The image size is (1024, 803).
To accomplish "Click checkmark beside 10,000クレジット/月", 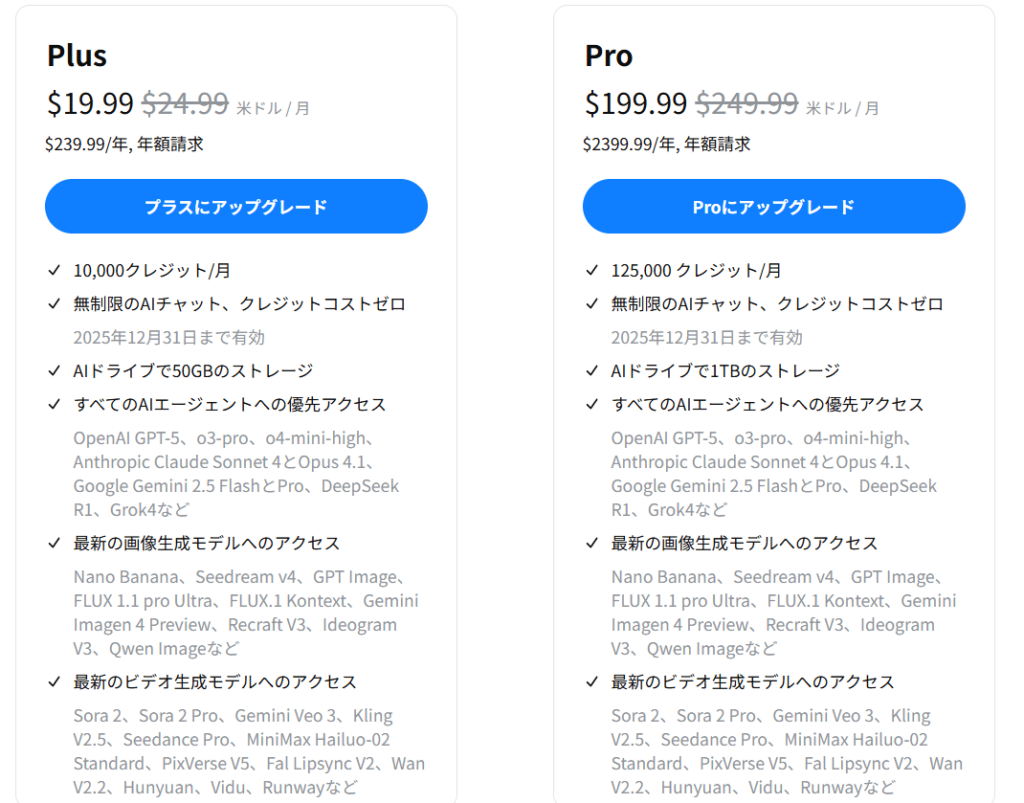I will point(54,270).
